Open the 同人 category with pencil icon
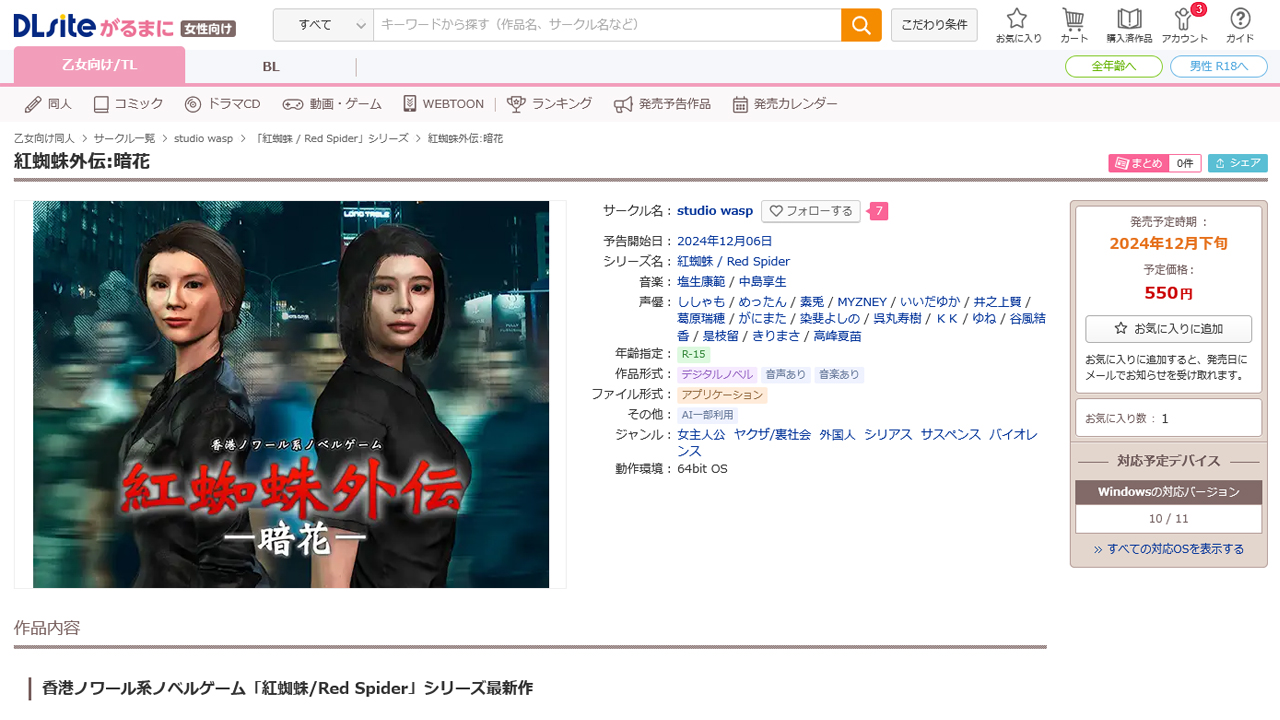 [x=48, y=104]
